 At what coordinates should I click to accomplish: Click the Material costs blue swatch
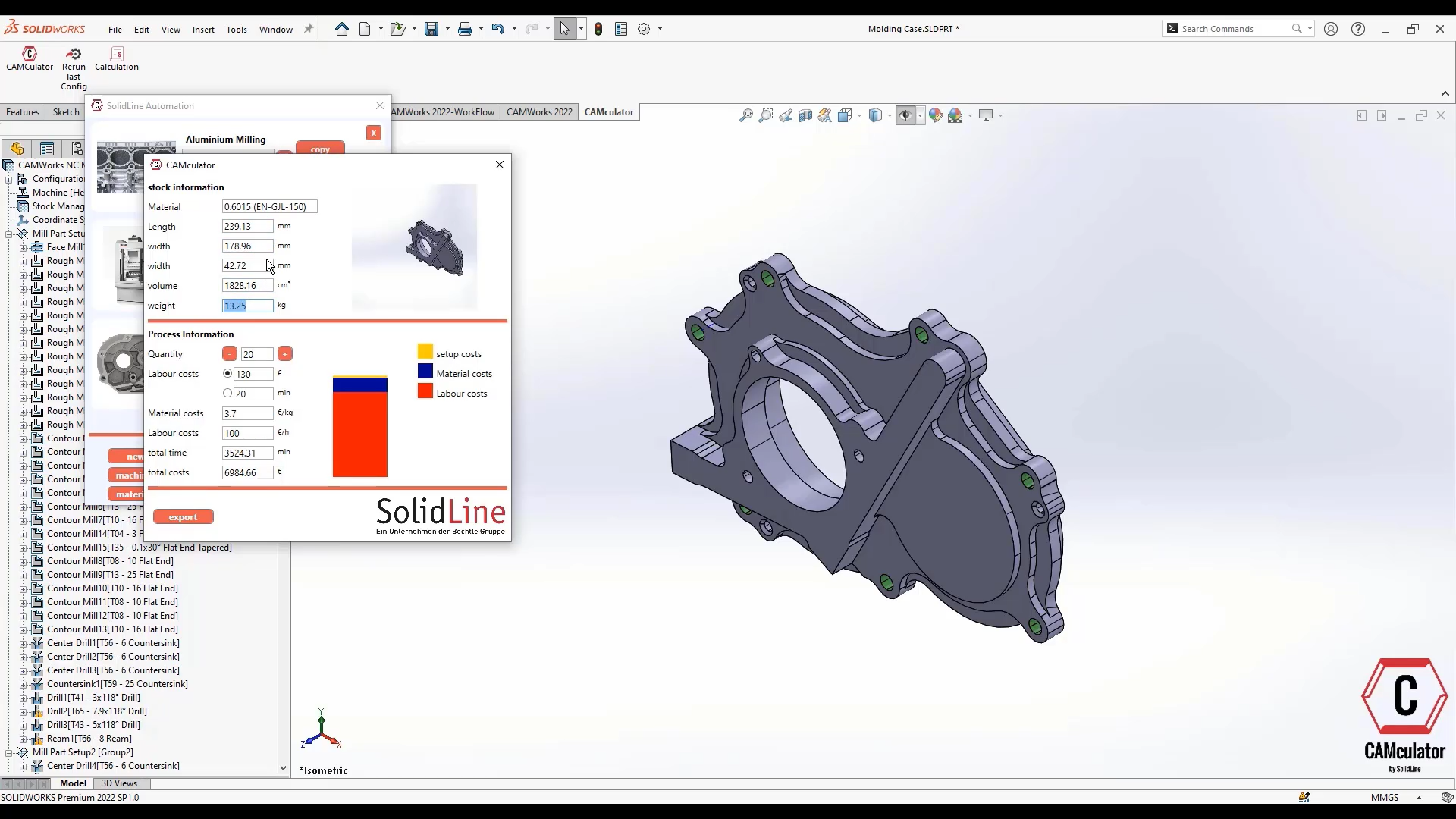coord(425,372)
